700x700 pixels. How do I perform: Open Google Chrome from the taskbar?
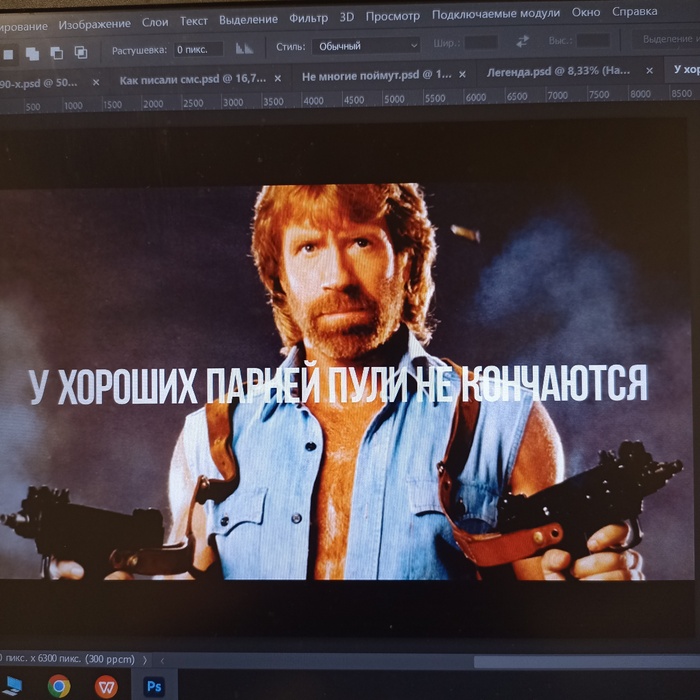pos(59,686)
